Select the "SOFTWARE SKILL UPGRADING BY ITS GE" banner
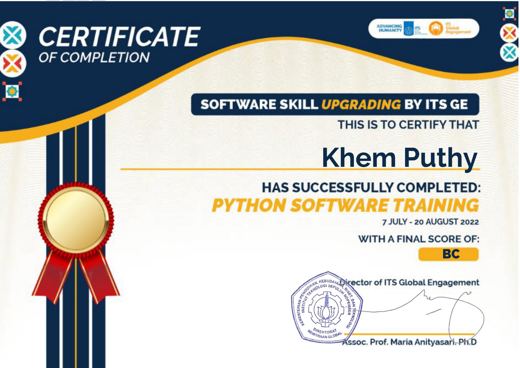The image size is (520, 368). point(335,105)
